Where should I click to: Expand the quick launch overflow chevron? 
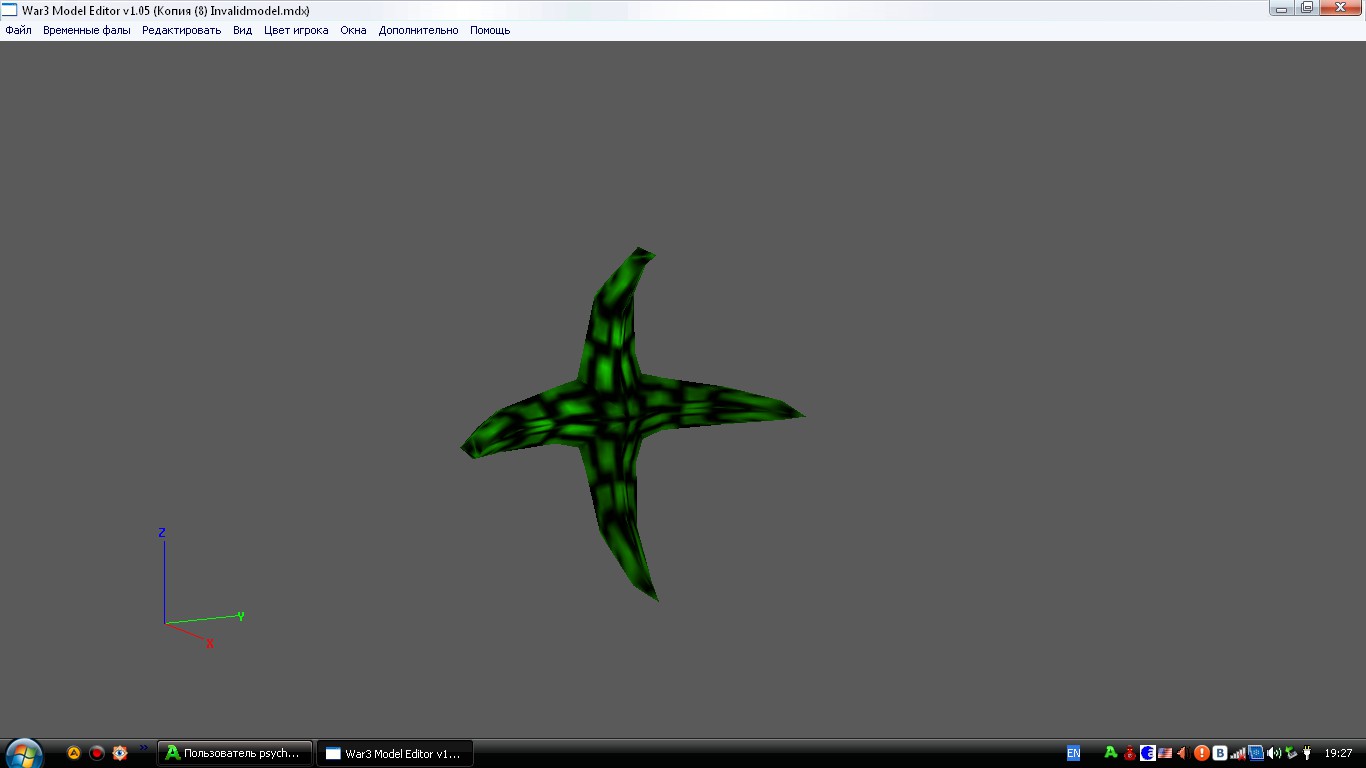[x=143, y=747]
